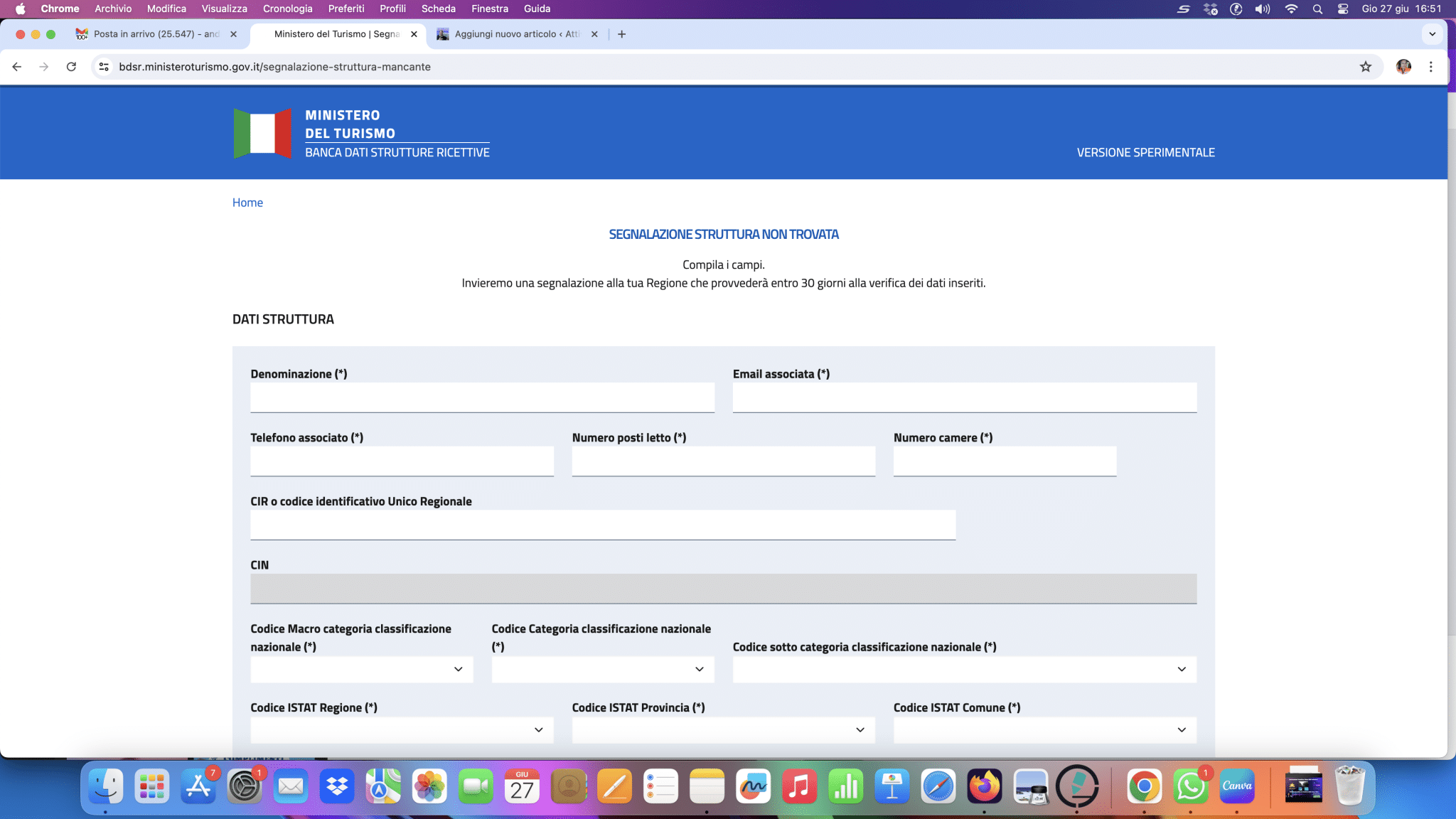The height and width of the screenshot is (819, 1456).
Task: Open WhatsApp from the dock
Action: tap(1190, 786)
